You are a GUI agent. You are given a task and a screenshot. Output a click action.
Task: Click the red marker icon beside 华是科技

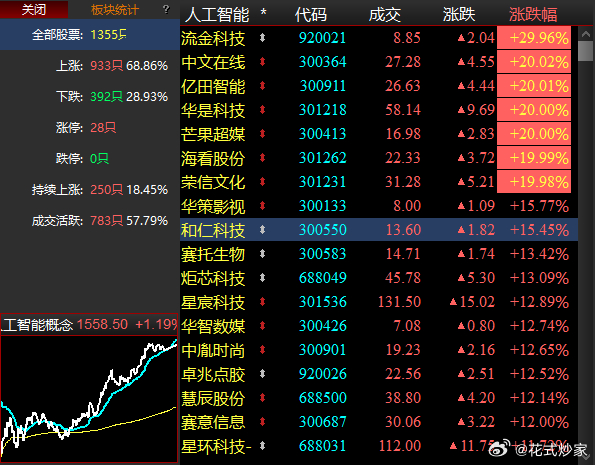click(x=262, y=109)
